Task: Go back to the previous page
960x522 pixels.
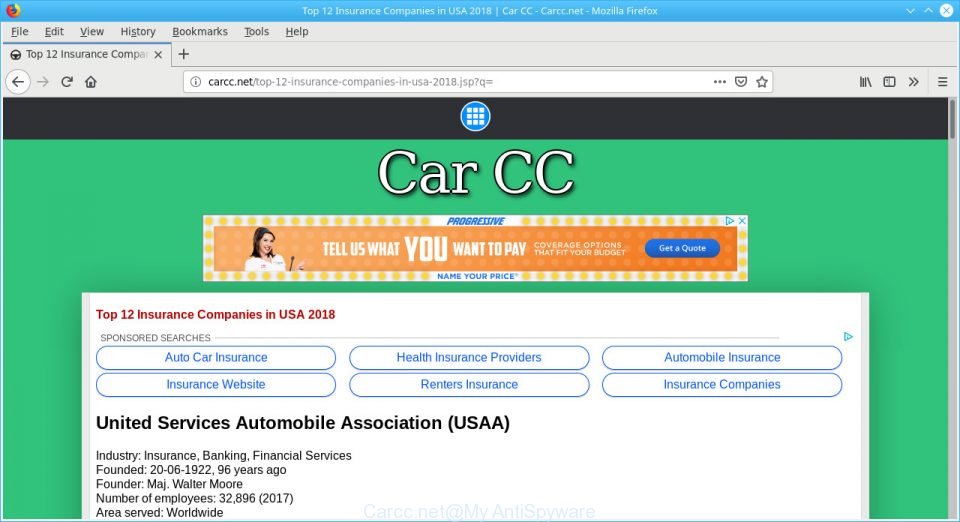Action: tap(18, 81)
